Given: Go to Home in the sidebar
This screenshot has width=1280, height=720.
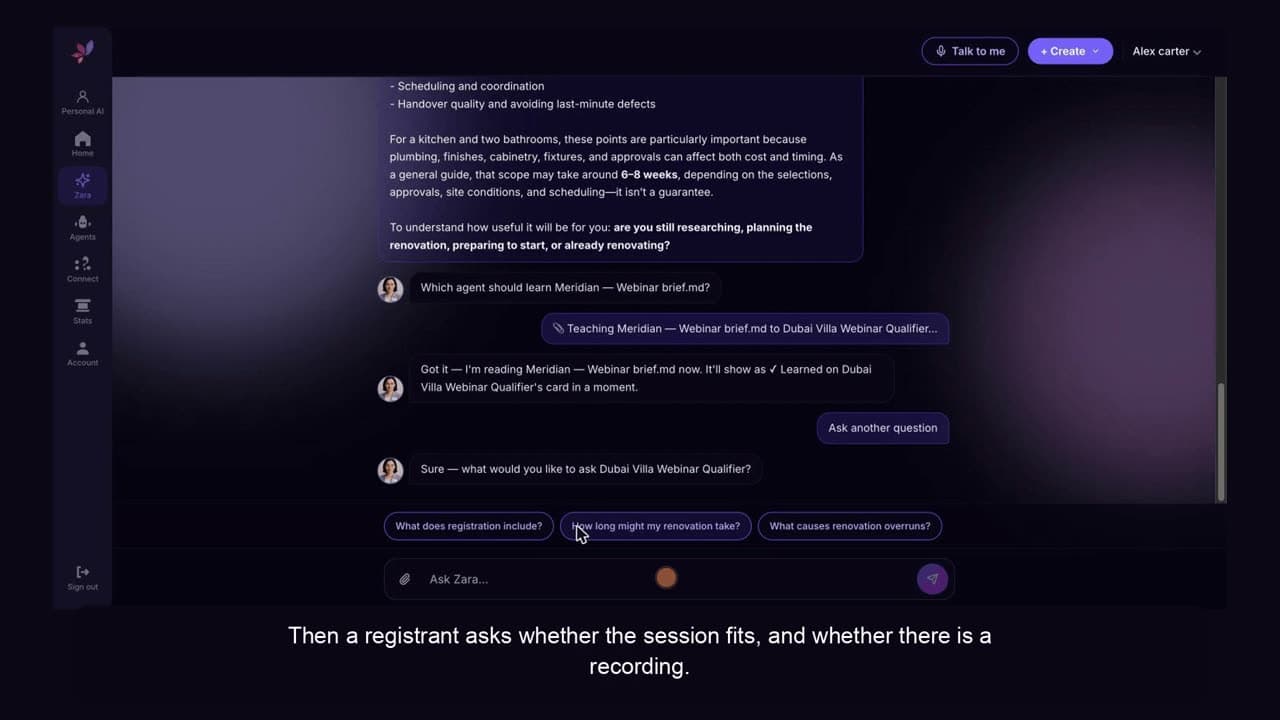Looking at the screenshot, I should [x=82, y=144].
